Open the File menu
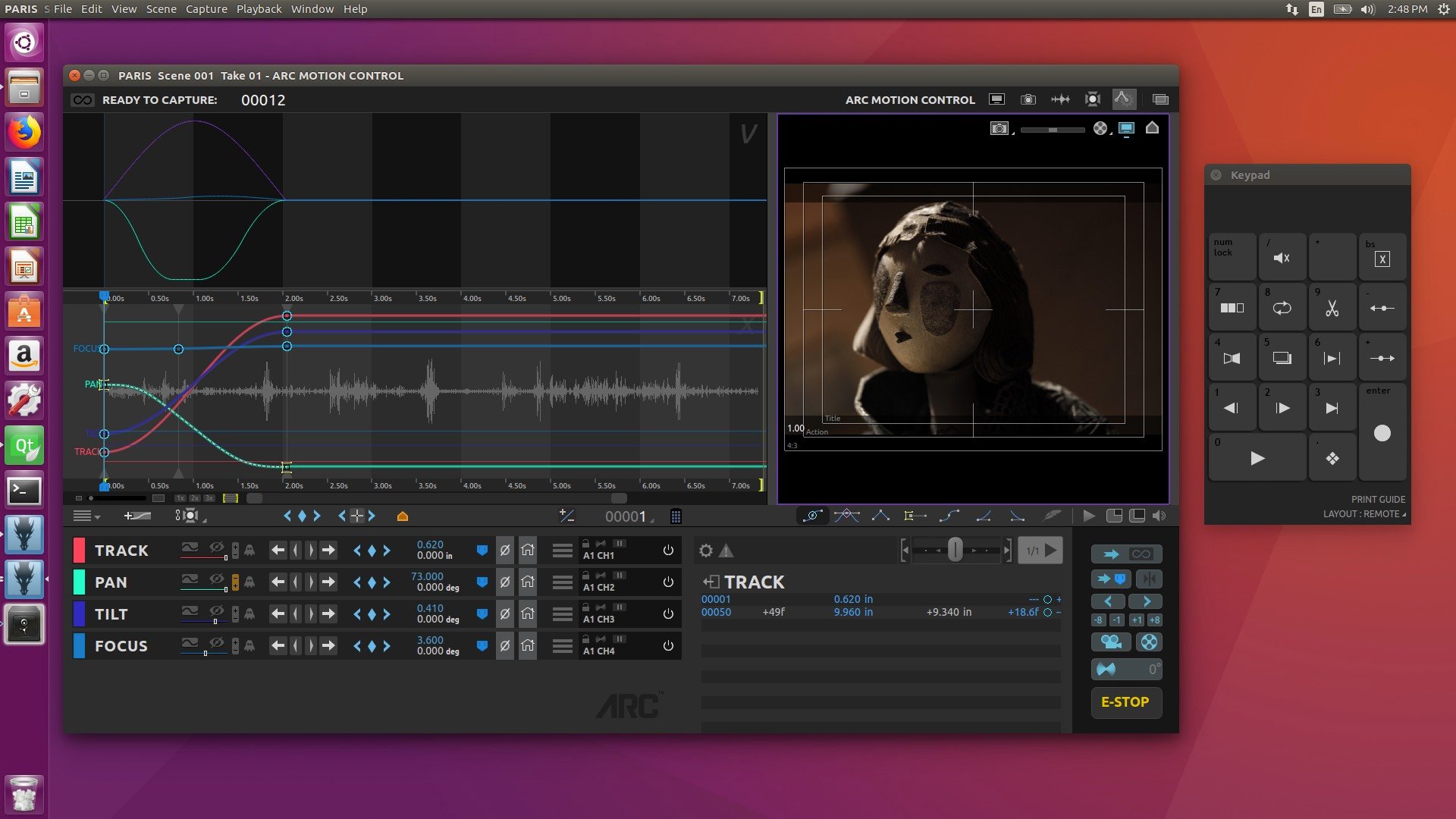The height and width of the screenshot is (819, 1456). click(63, 9)
